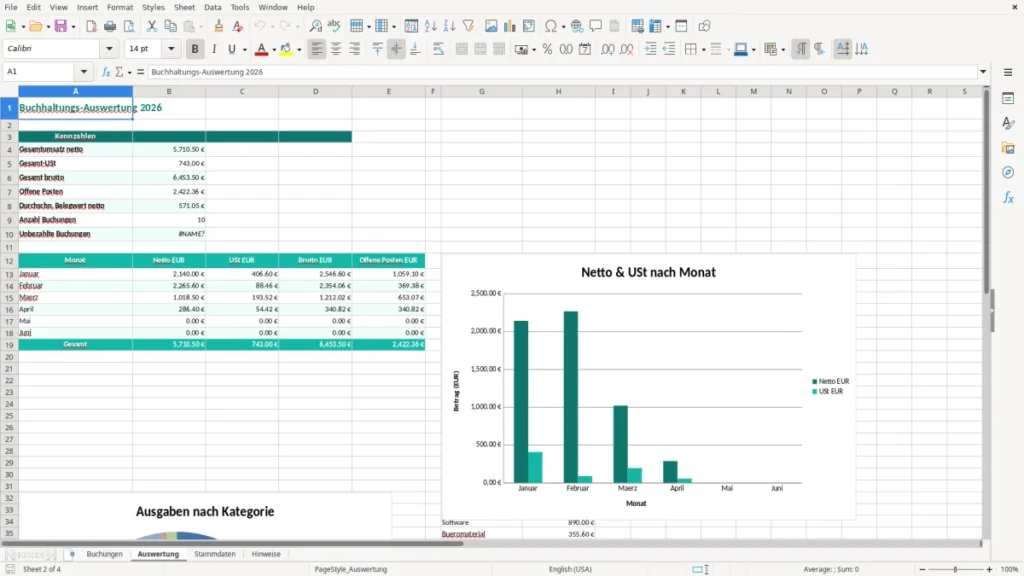The image size is (1024, 576).
Task: Export the sheet directly as PDF
Action: 91,26
